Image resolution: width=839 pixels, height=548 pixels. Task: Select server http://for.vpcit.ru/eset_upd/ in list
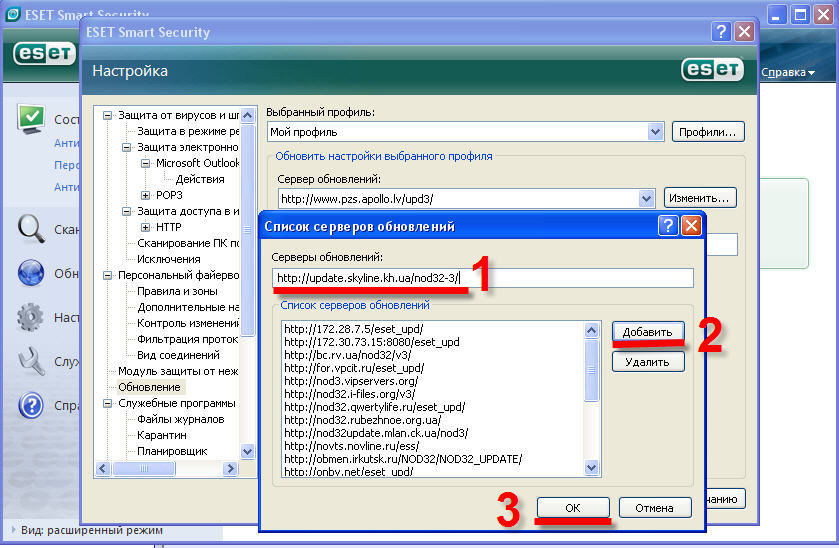(x=354, y=368)
